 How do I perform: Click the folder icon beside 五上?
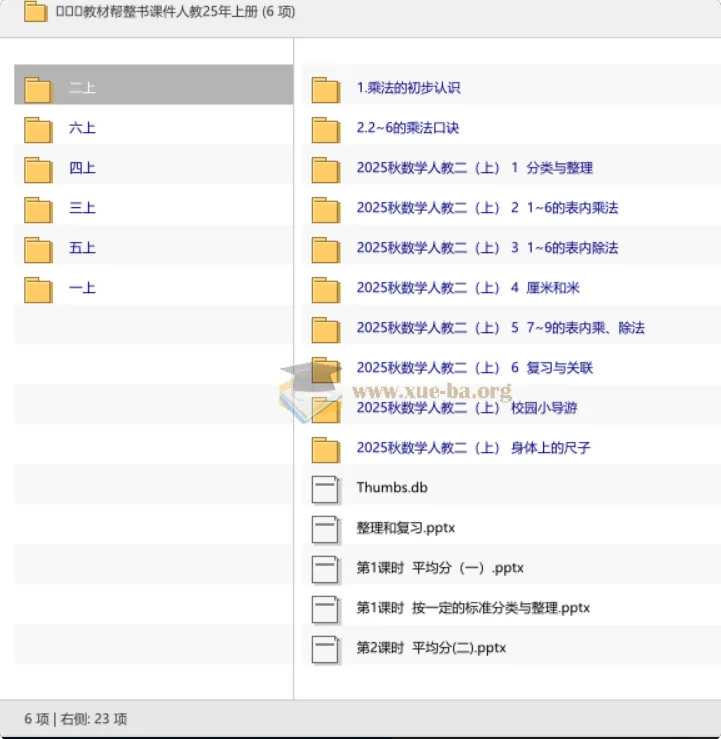pos(38,250)
